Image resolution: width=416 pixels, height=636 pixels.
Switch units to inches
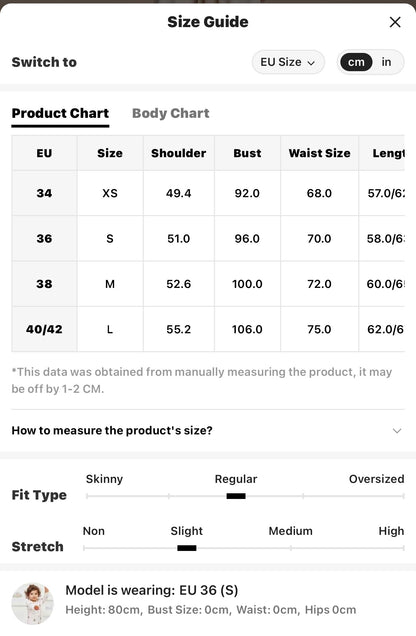[x=386, y=62]
